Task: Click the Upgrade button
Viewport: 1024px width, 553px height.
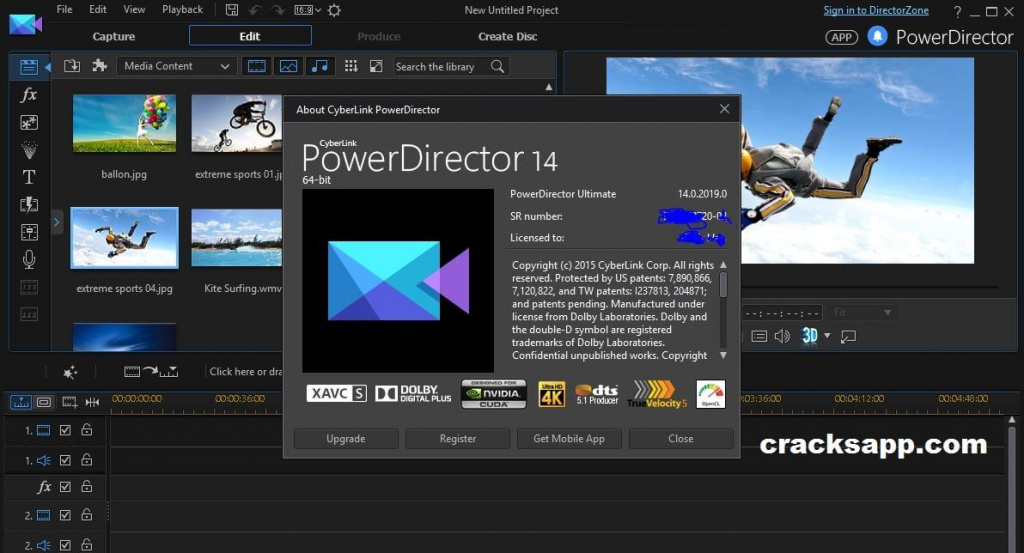Action: point(346,439)
